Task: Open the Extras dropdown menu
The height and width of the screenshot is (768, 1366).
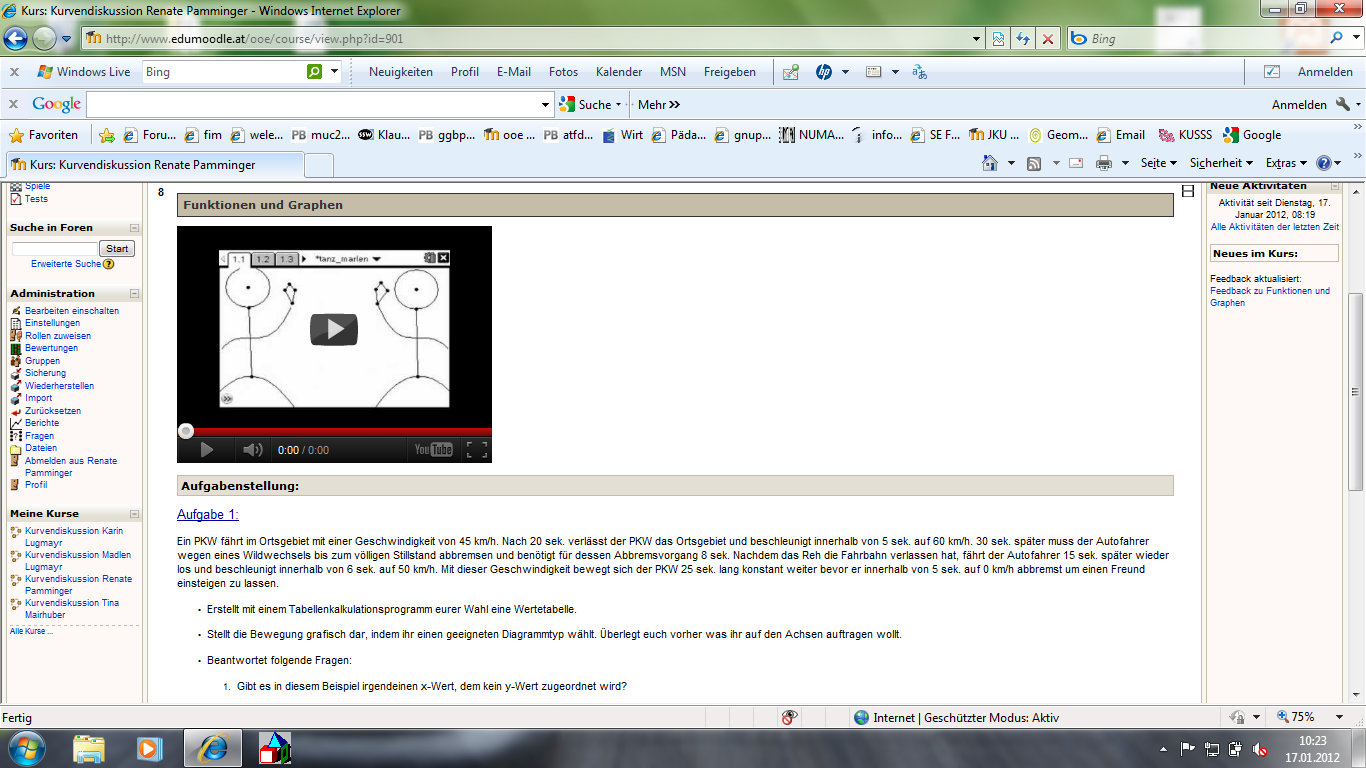Action: tap(1285, 163)
